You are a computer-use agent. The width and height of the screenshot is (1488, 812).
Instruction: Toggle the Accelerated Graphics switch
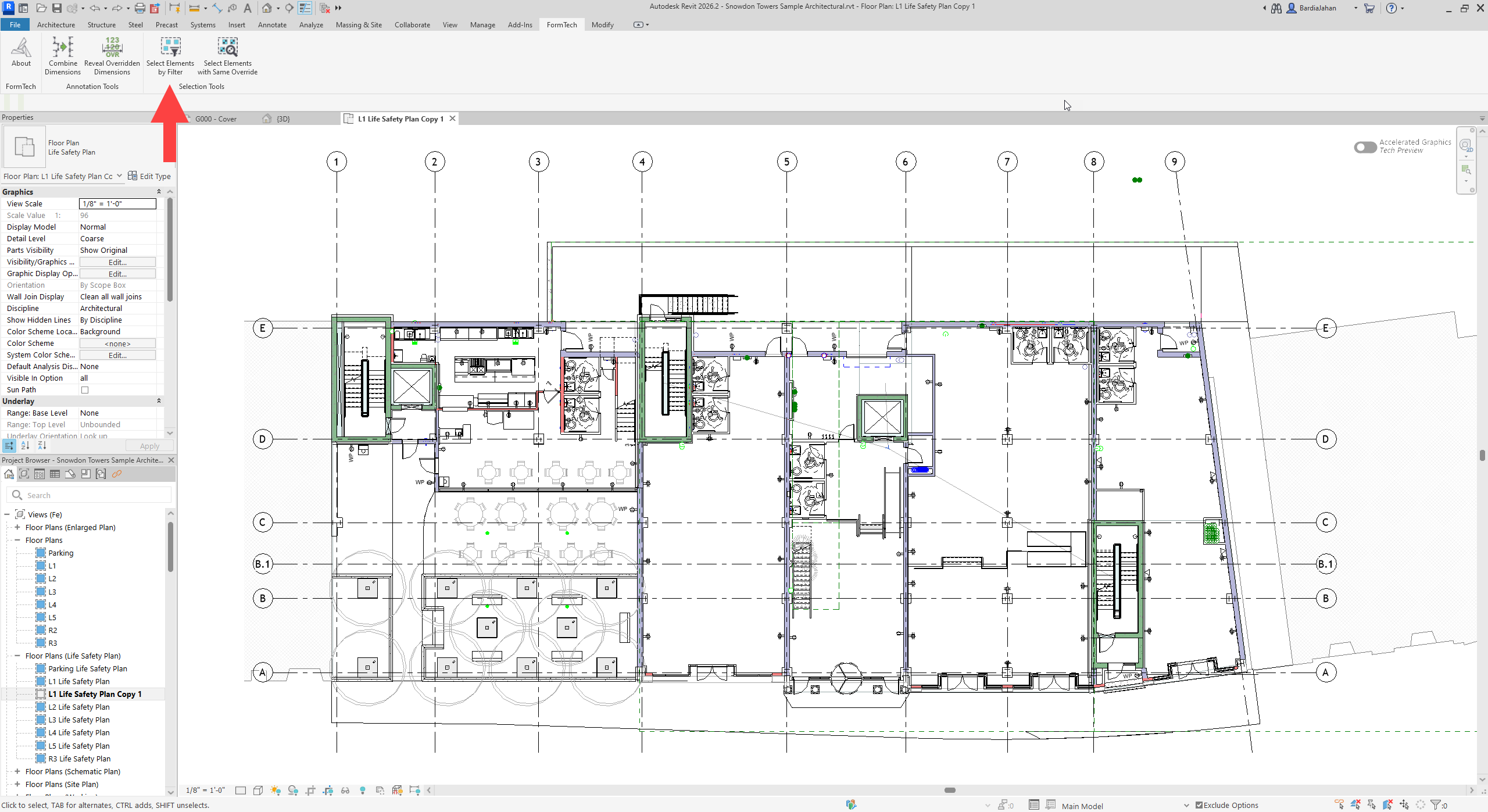click(1364, 147)
